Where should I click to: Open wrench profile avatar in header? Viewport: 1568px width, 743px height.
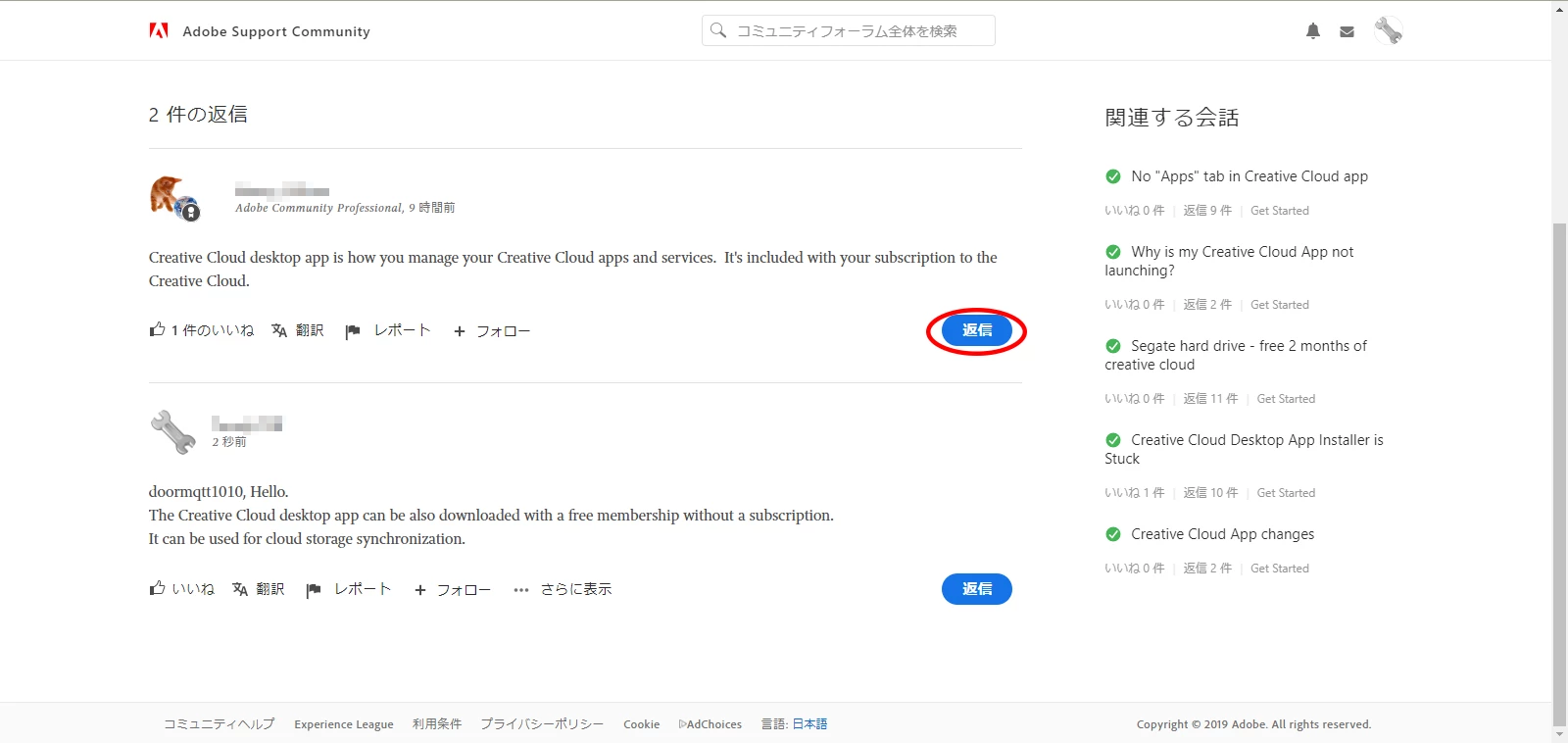tap(1388, 30)
